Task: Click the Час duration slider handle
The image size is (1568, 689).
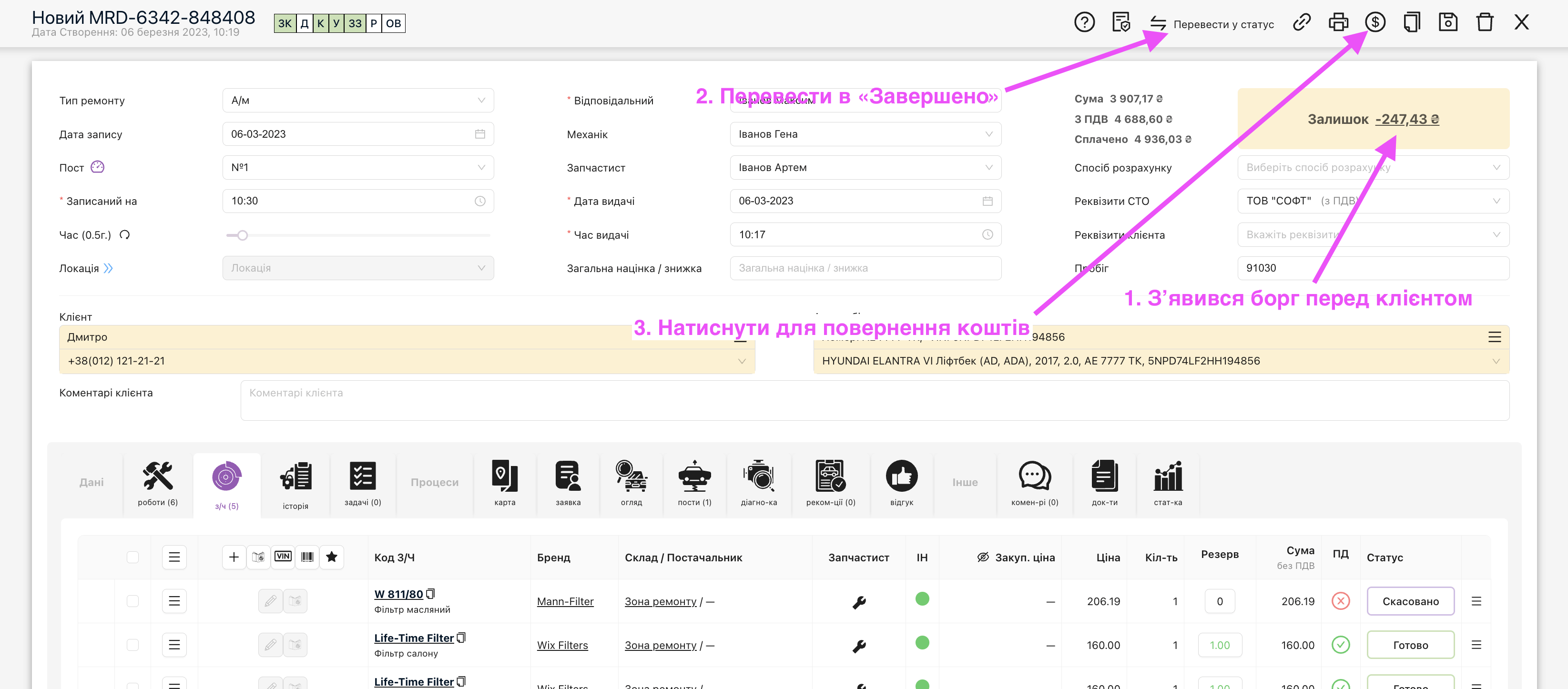Action: 242,235
